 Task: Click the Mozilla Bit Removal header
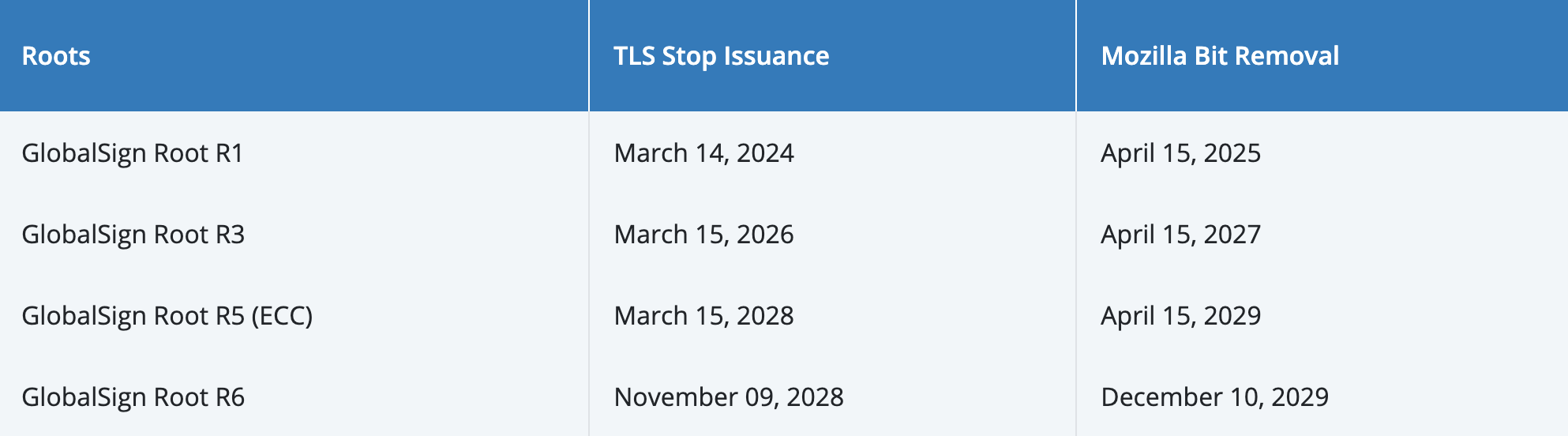[x=1219, y=56]
